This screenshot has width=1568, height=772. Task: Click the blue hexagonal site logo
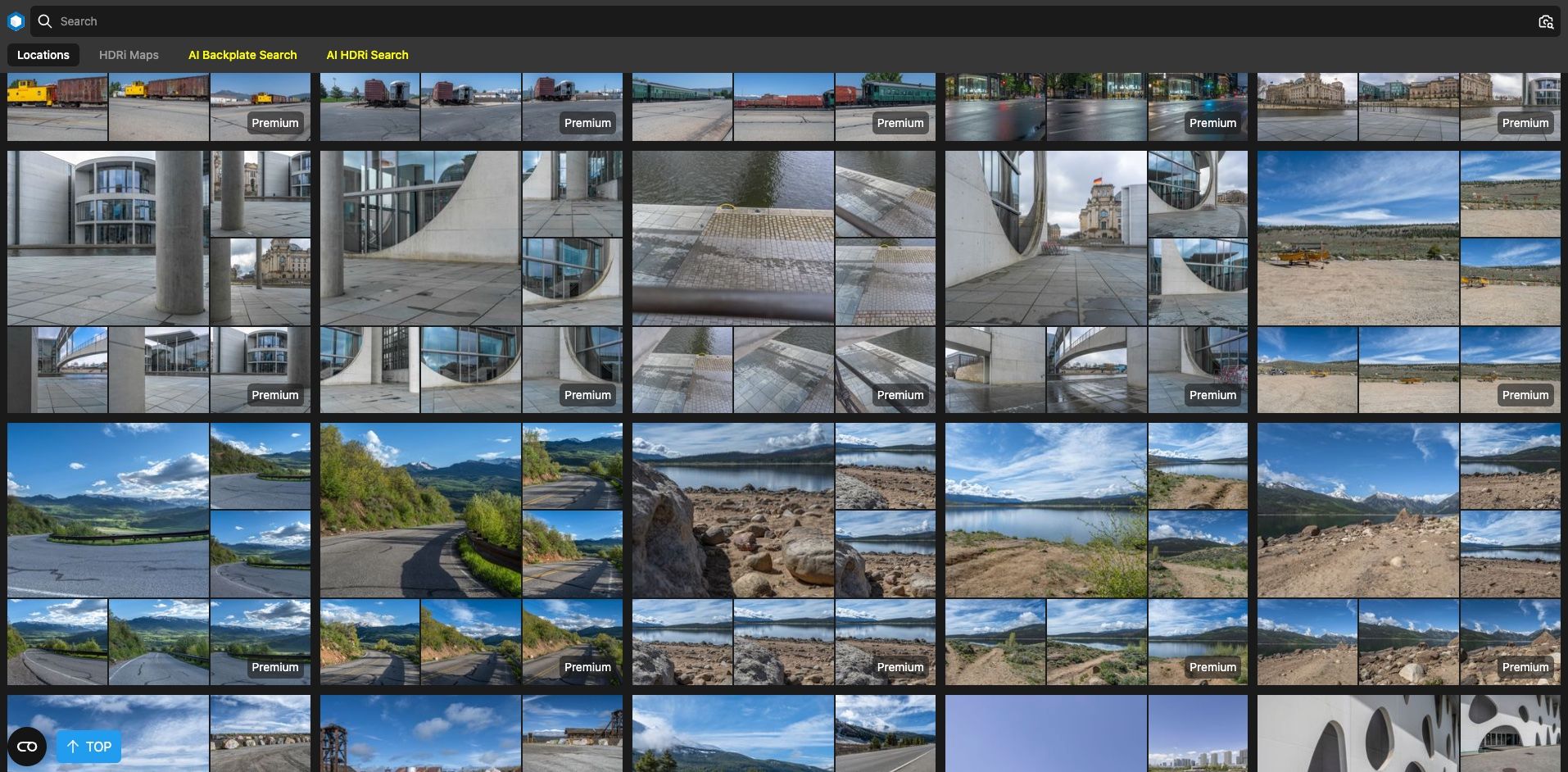[x=16, y=20]
